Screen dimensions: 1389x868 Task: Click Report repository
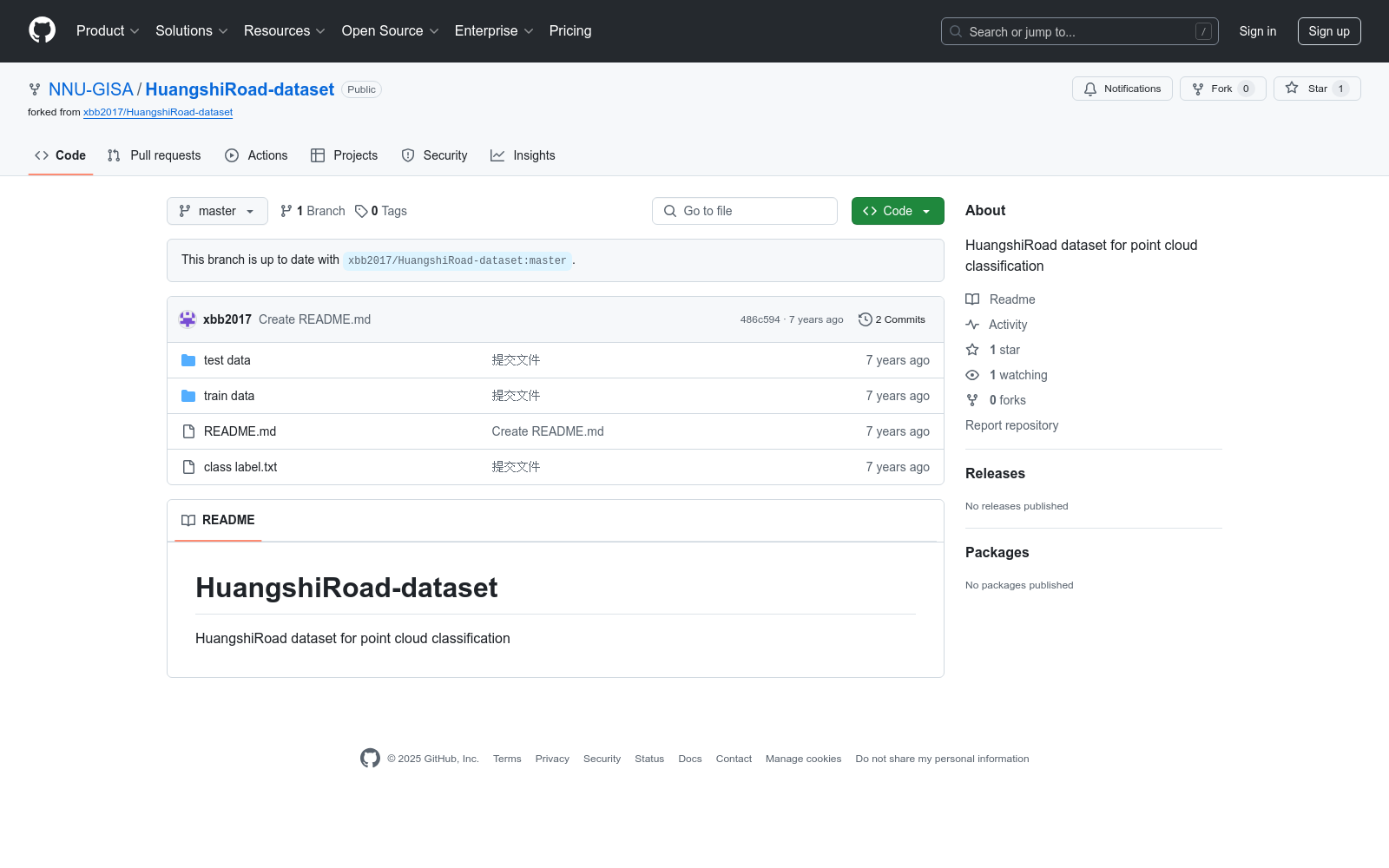tap(1011, 425)
